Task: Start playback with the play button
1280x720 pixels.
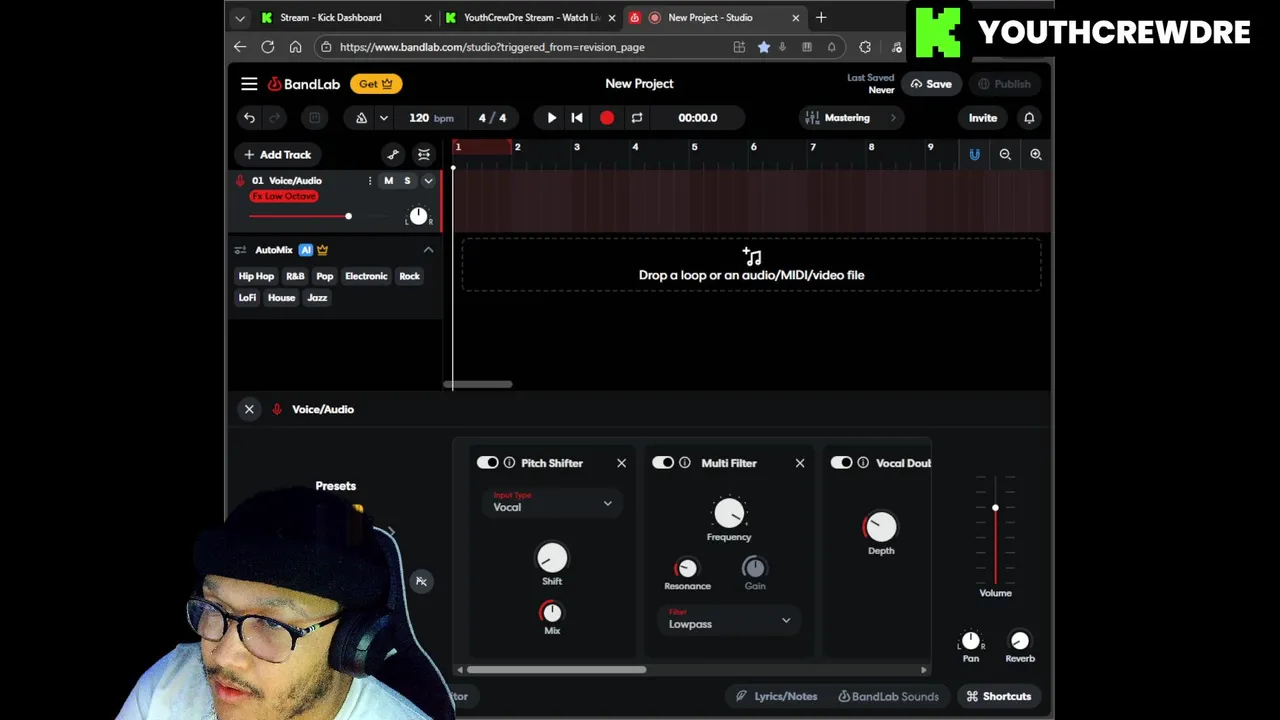Action: 551,118
